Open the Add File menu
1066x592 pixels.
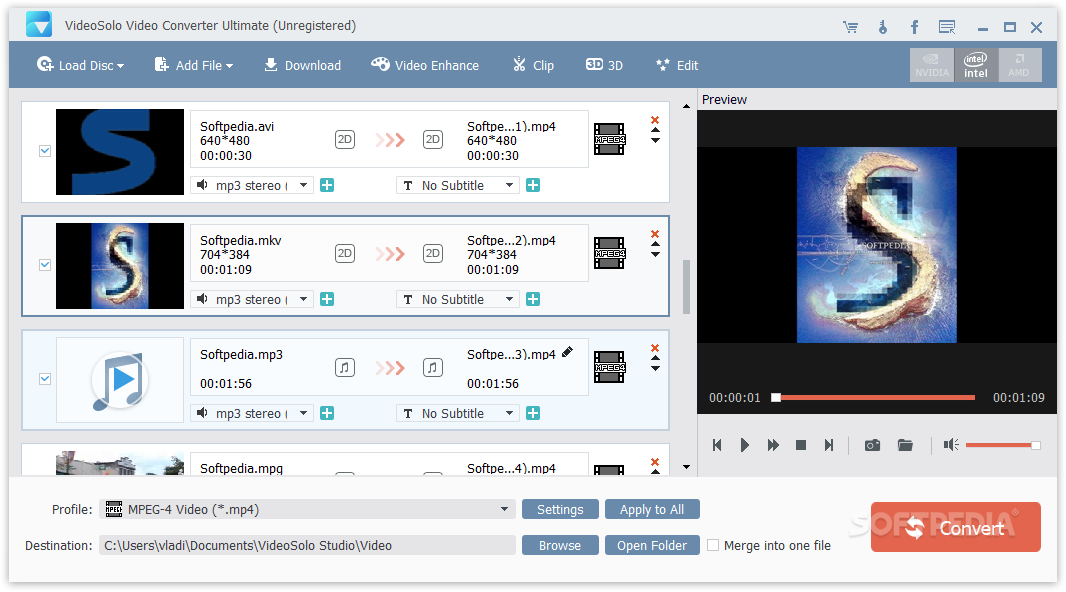click(194, 65)
